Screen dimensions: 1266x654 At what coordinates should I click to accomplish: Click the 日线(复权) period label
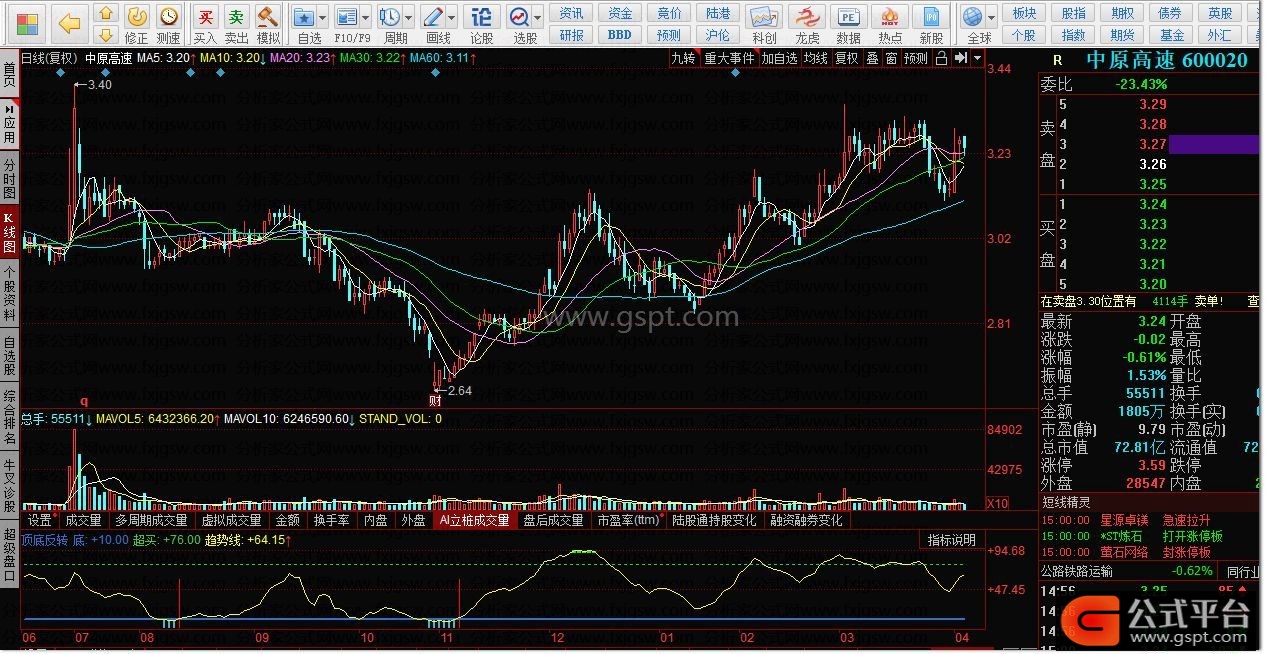(49, 58)
